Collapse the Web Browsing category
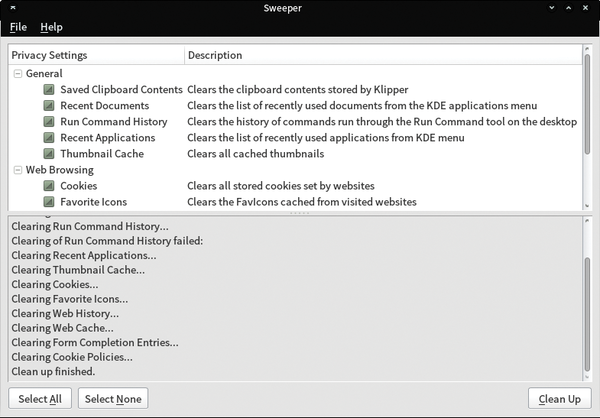 [x=18, y=170]
